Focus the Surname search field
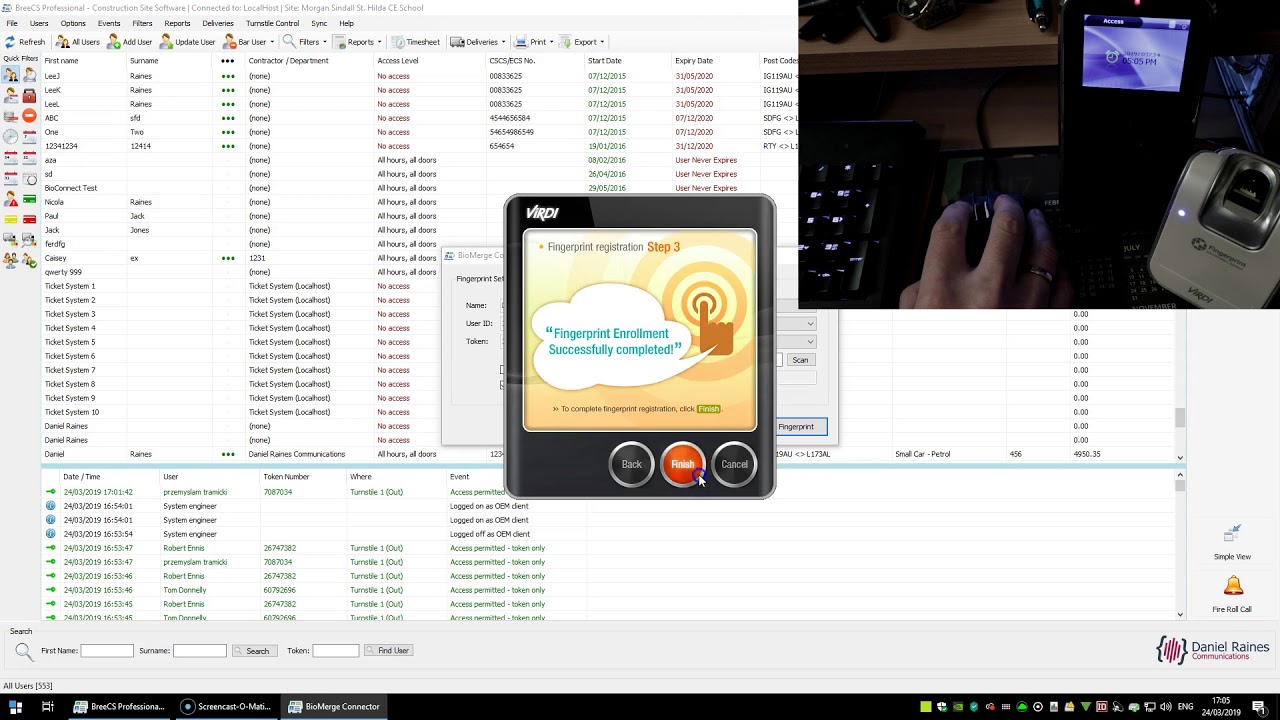The height and width of the screenshot is (720, 1280). tap(200, 651)
